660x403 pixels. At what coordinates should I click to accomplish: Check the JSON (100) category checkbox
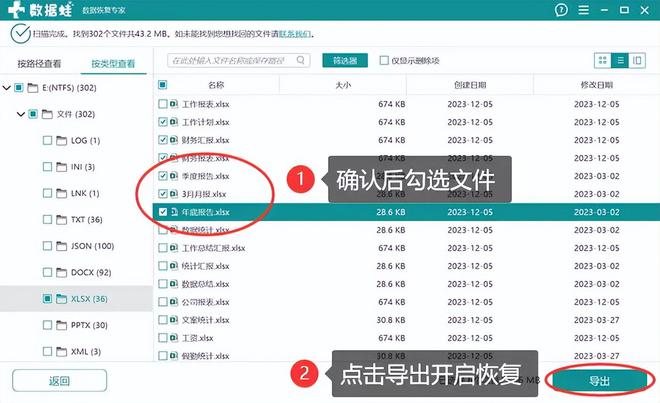[x=48, y=246]
